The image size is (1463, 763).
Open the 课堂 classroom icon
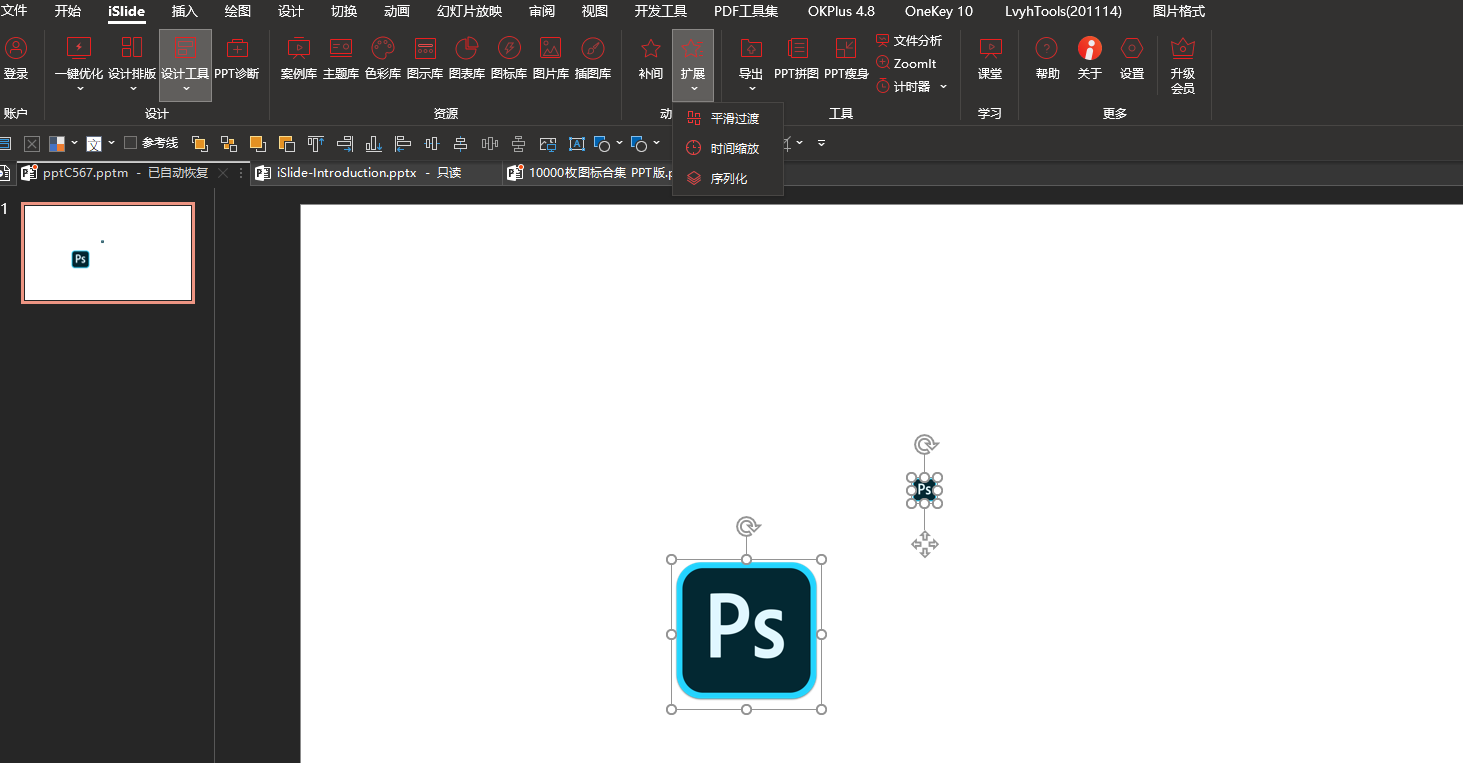990,58
